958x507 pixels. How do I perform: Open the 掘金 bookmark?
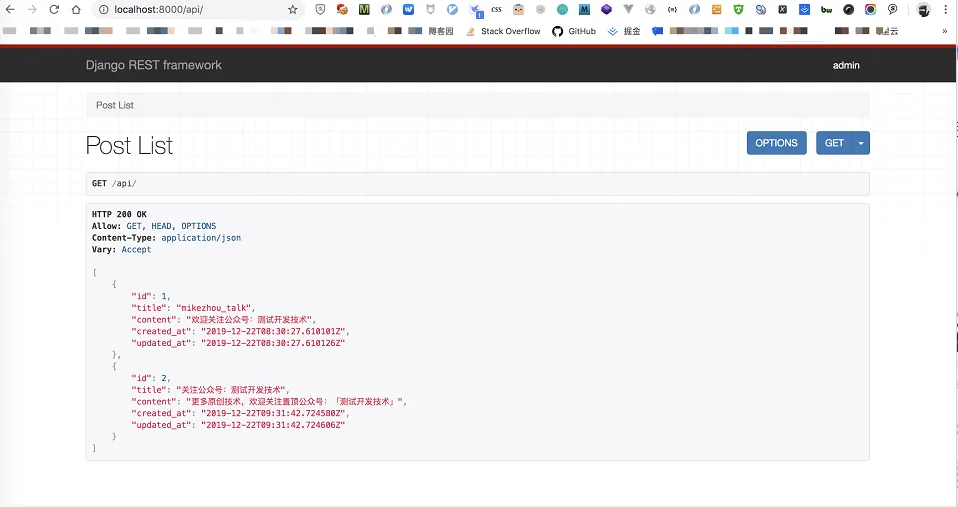click(624, 31)
